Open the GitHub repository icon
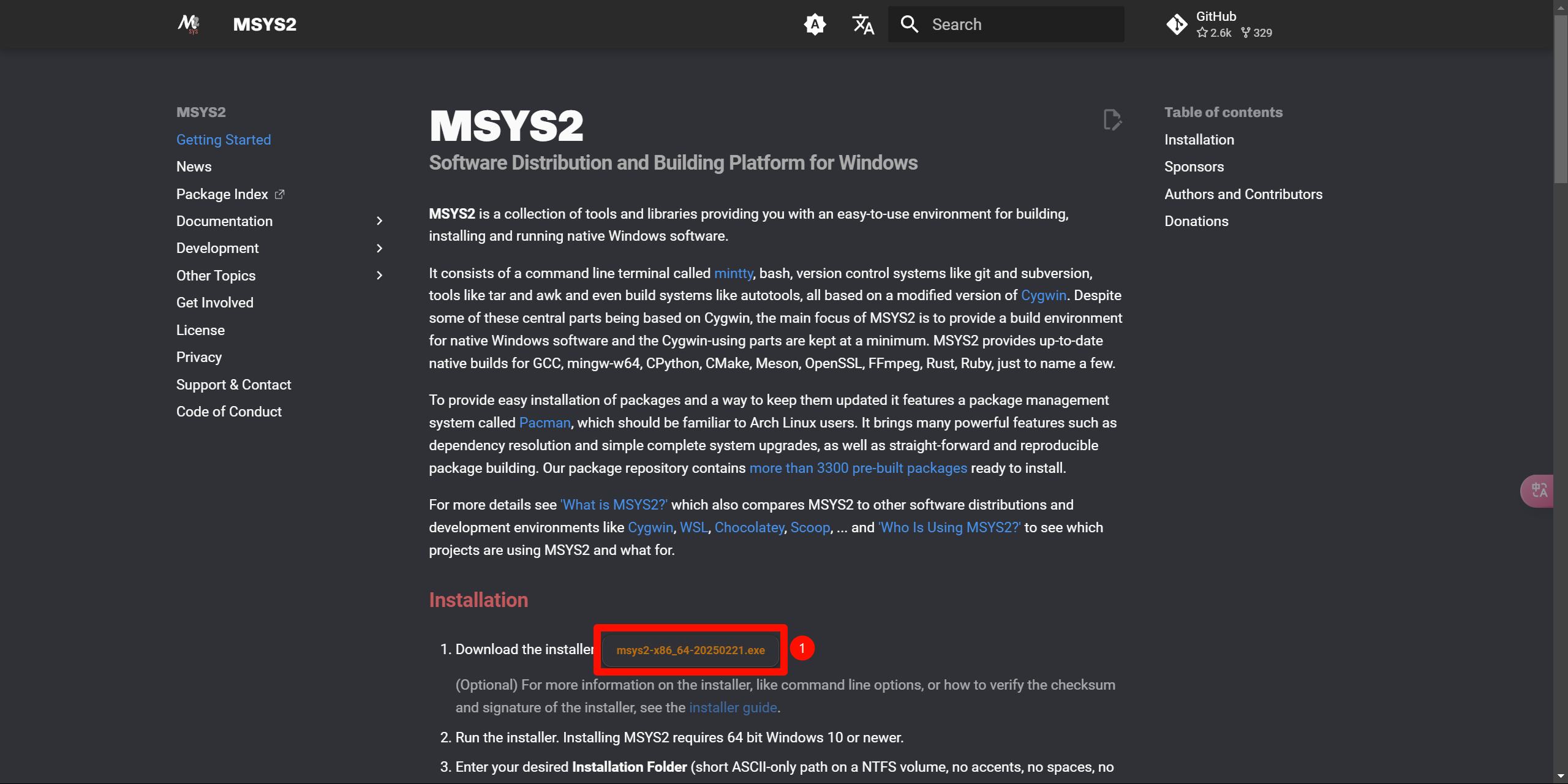Image resolution: width=1568 pixels, height=784 pixels. pyautogui.click(x=1177, y=24)
